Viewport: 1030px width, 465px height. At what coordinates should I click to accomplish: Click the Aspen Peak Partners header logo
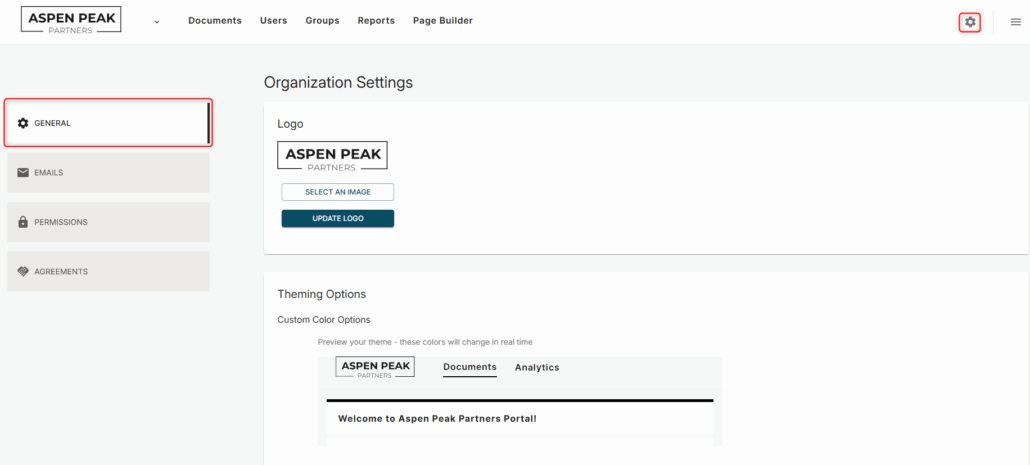[x=71, y=20]
